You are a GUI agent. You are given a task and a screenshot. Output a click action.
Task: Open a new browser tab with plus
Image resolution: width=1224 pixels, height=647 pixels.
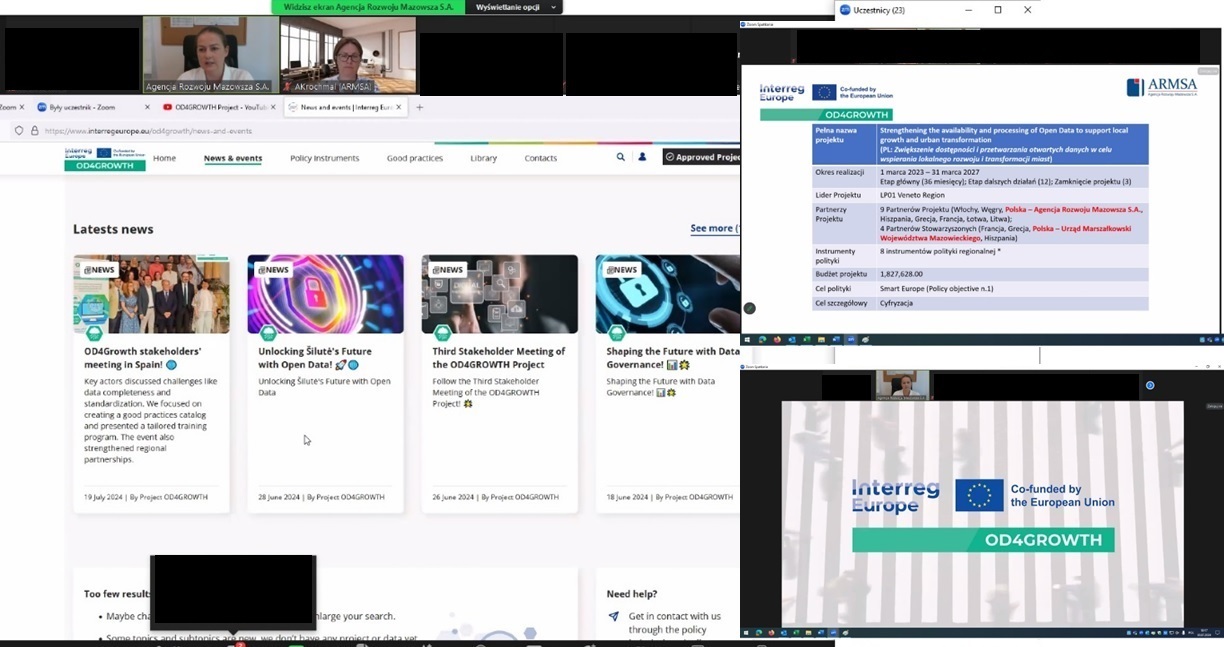(420, 107)
